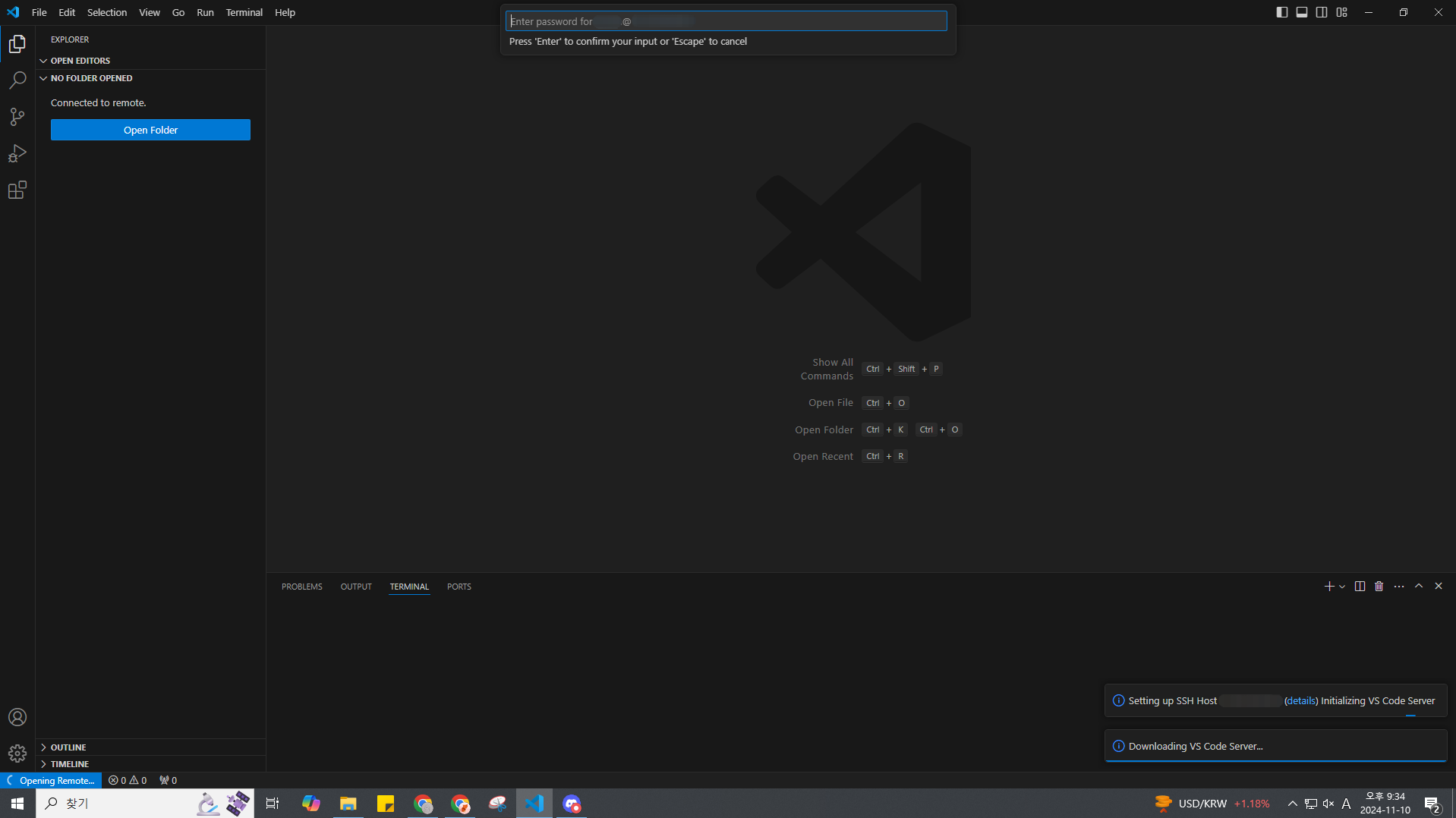The image size is (1456, 818).
Task: Collapse the No Folder Opened section
Action: point(150,78)
